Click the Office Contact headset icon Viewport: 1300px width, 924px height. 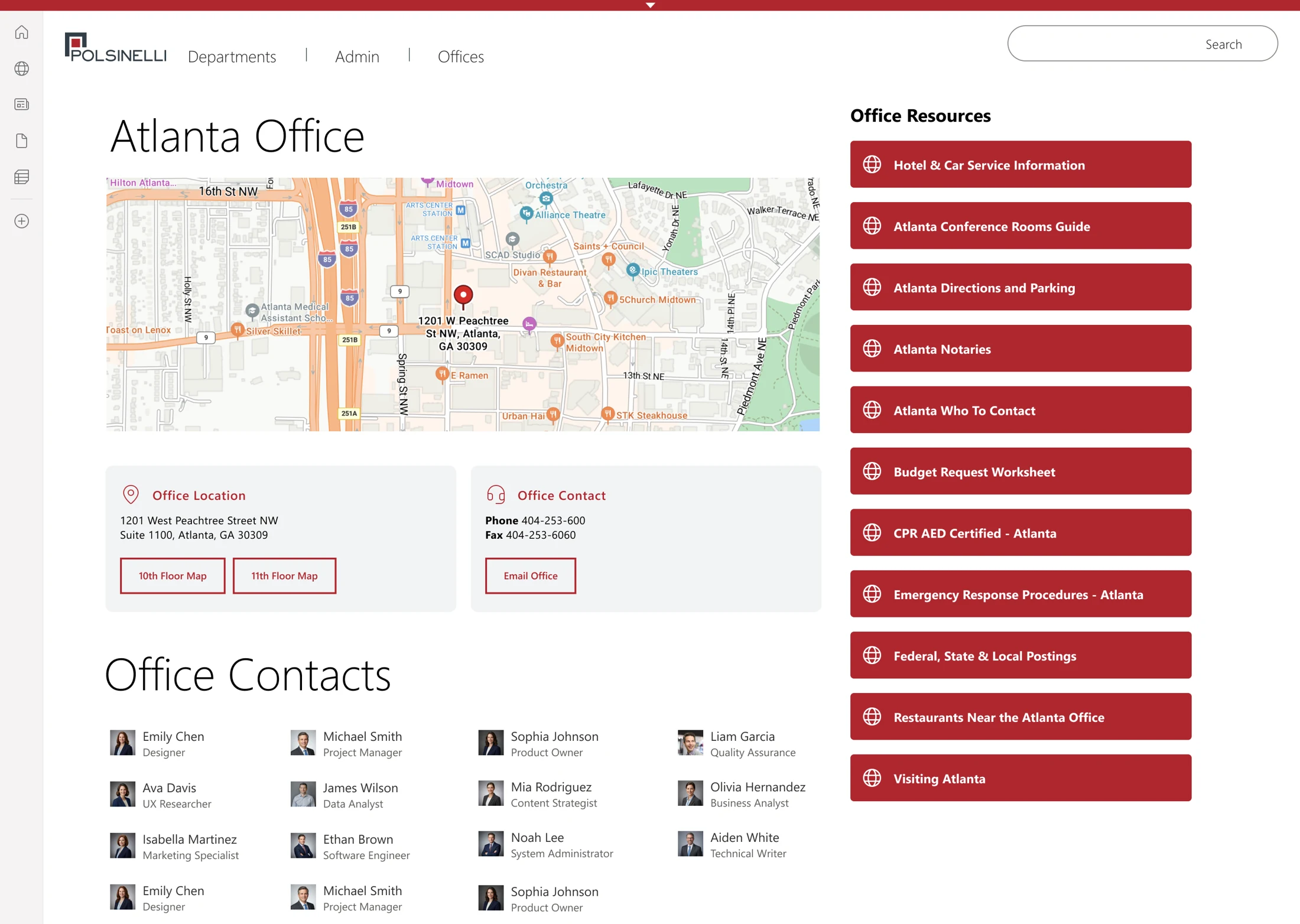[495, 494]
